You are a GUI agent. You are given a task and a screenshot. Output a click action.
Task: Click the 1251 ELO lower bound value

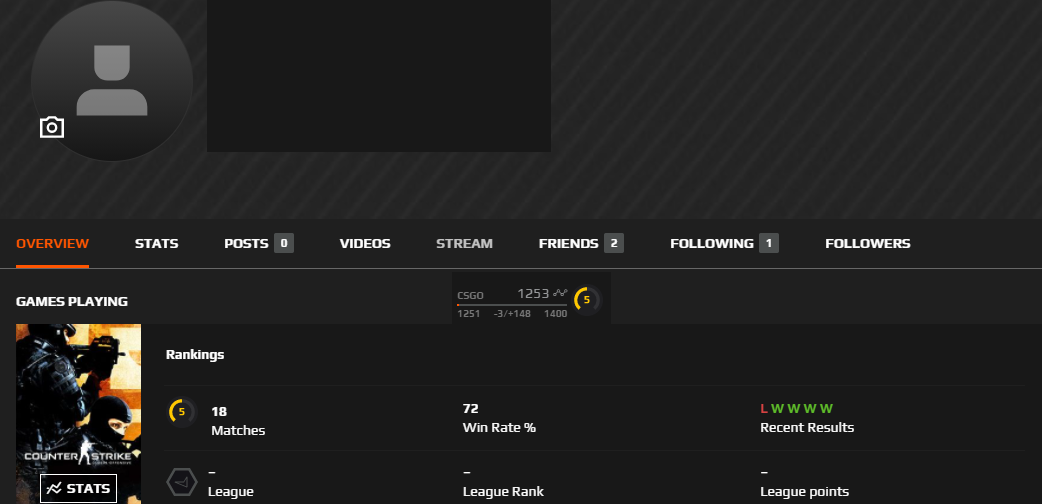[x=469, y=313]
